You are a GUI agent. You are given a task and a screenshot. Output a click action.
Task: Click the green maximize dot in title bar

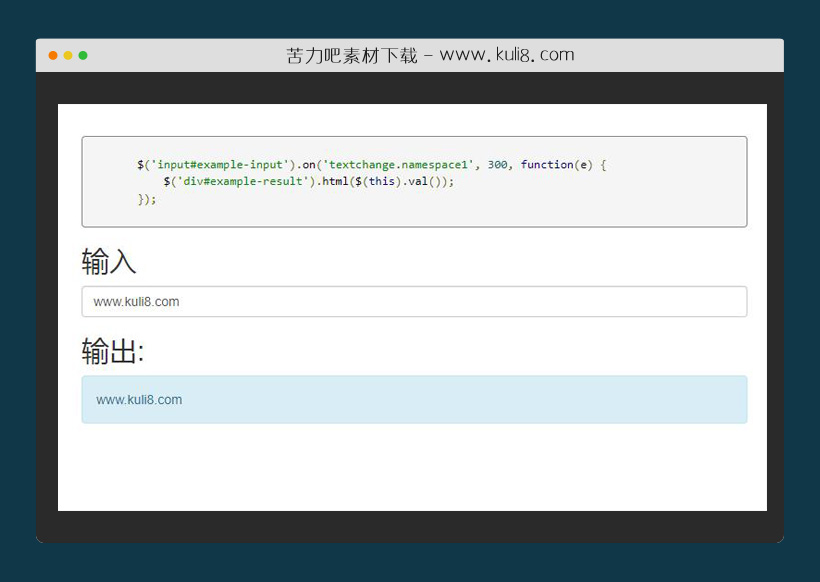point(83,55)
